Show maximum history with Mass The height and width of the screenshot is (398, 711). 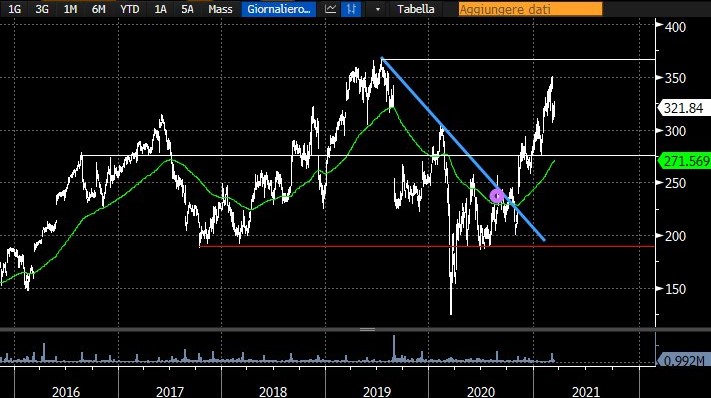220,9
